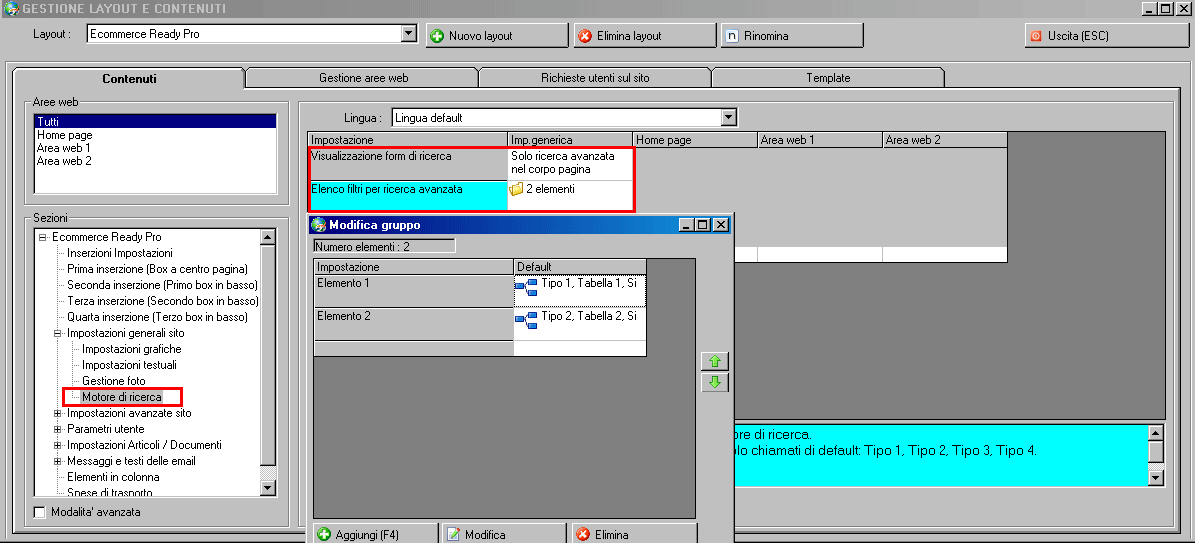
Task: Click Home page column header
Action: coord(695,140)
